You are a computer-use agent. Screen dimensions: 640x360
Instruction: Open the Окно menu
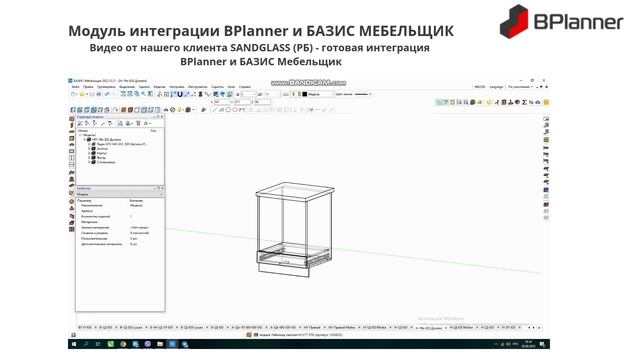[231, 87]
